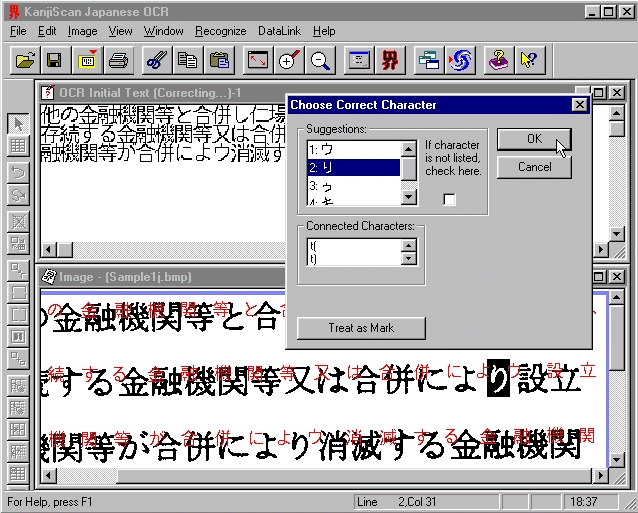Click the Cancel button in the dialog
Image resolution: width=638 pixels, height=513 pixels.
[x=534, y=167]
